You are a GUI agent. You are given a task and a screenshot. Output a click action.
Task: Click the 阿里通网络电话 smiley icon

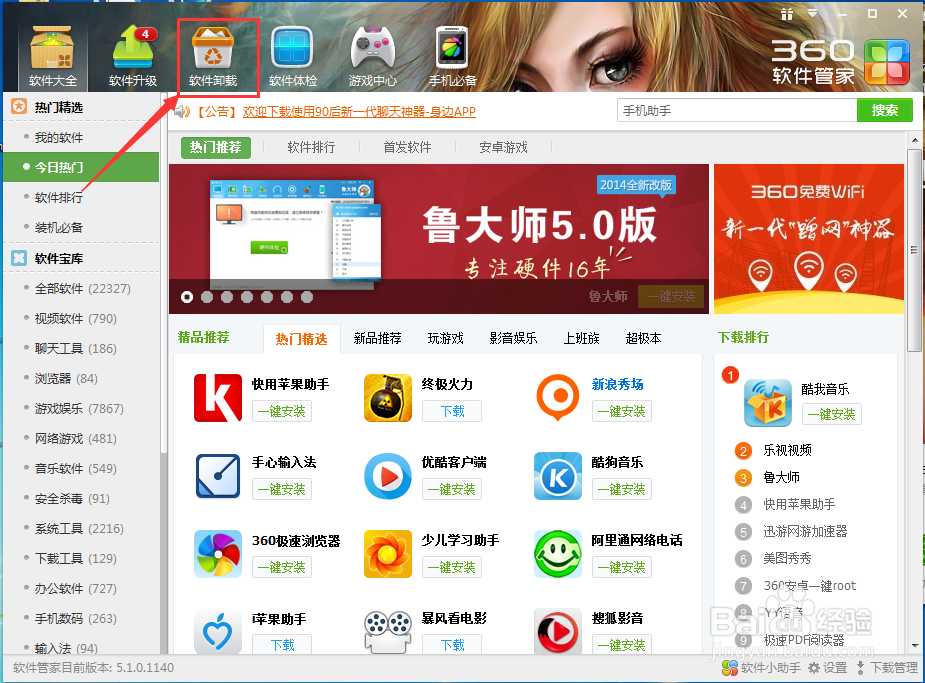pos(557,554)
